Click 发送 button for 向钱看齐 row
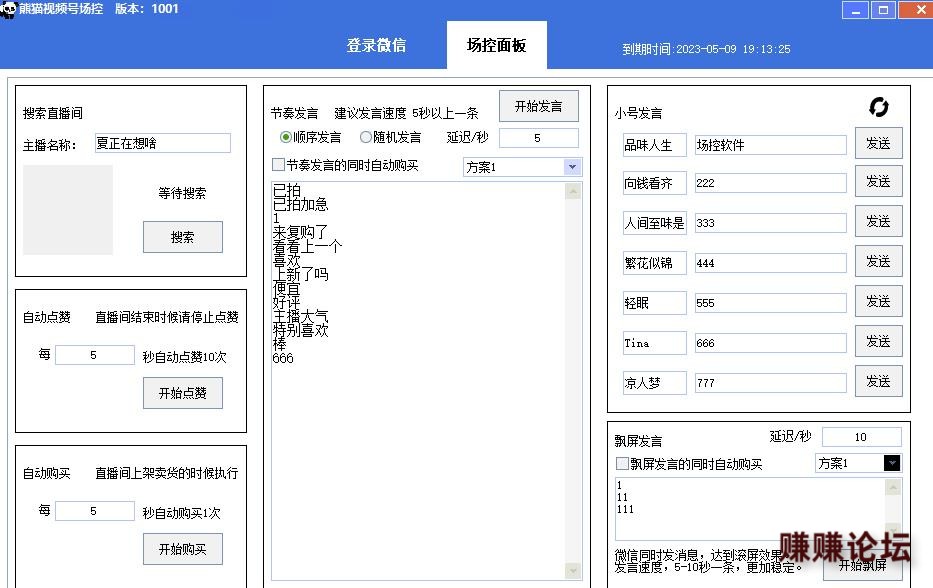The image size is (933, 588). tap(878, 181)
